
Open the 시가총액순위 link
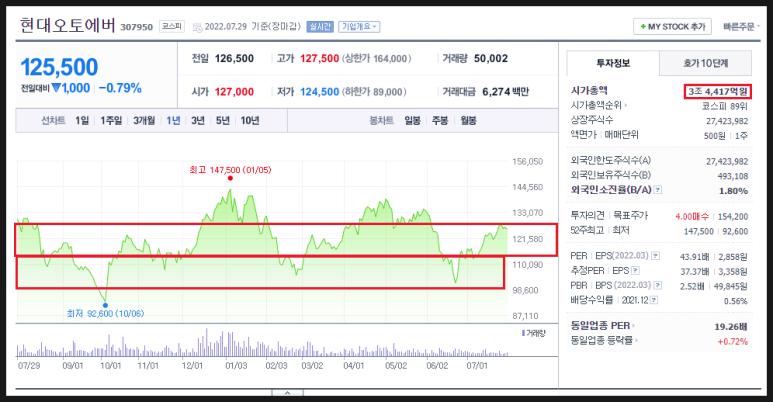(599, 105)
